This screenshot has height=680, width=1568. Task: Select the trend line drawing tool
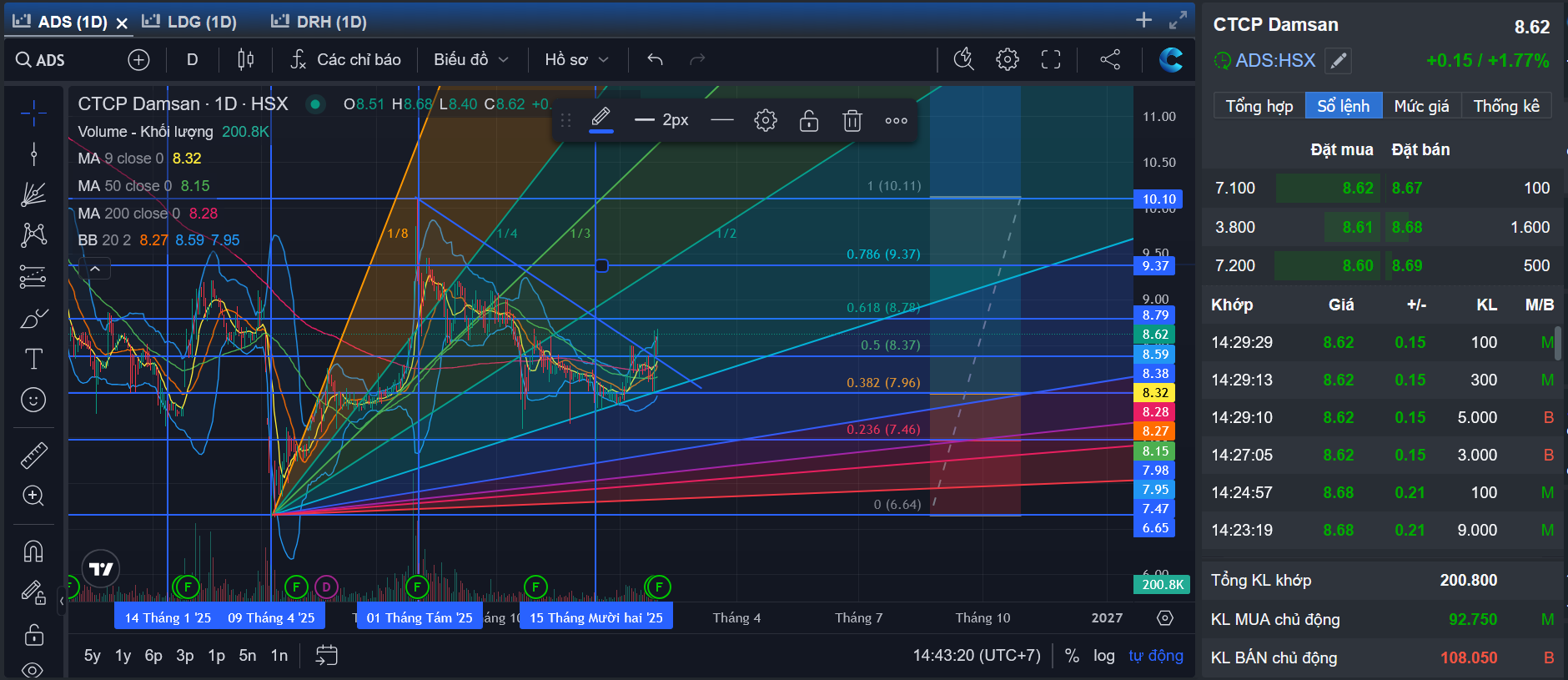(33, 154)
